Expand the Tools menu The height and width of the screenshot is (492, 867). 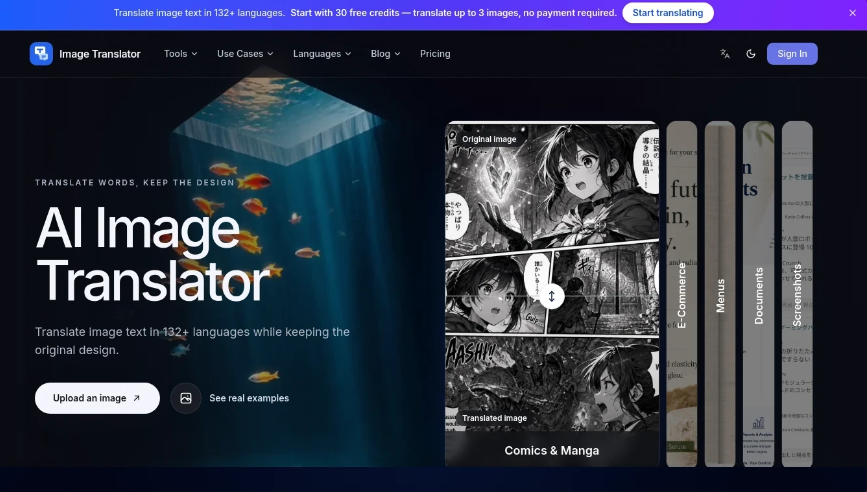[x=180, y=54]
